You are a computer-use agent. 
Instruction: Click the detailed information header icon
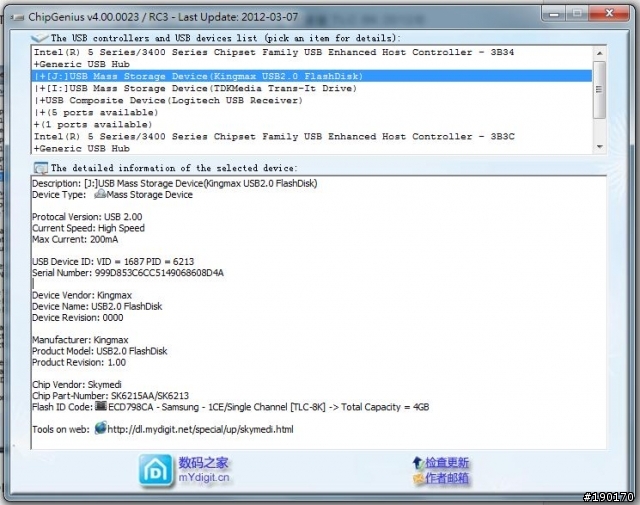click(40, 168)
